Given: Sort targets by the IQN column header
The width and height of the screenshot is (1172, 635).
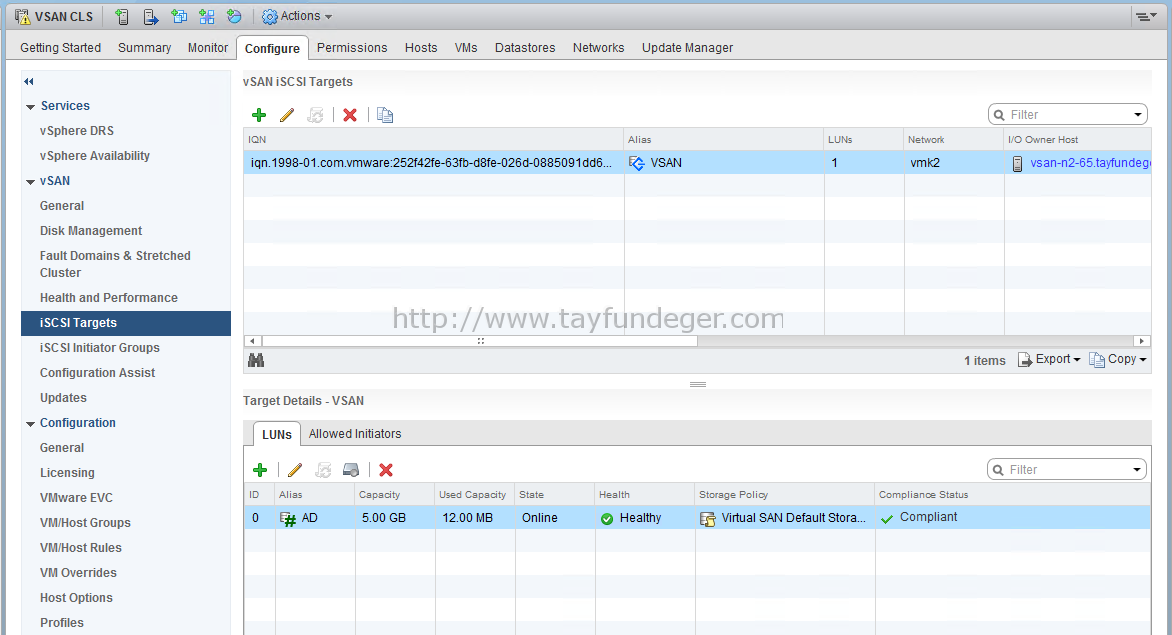Looking at the screenshot, I should [x=434, y=140].
